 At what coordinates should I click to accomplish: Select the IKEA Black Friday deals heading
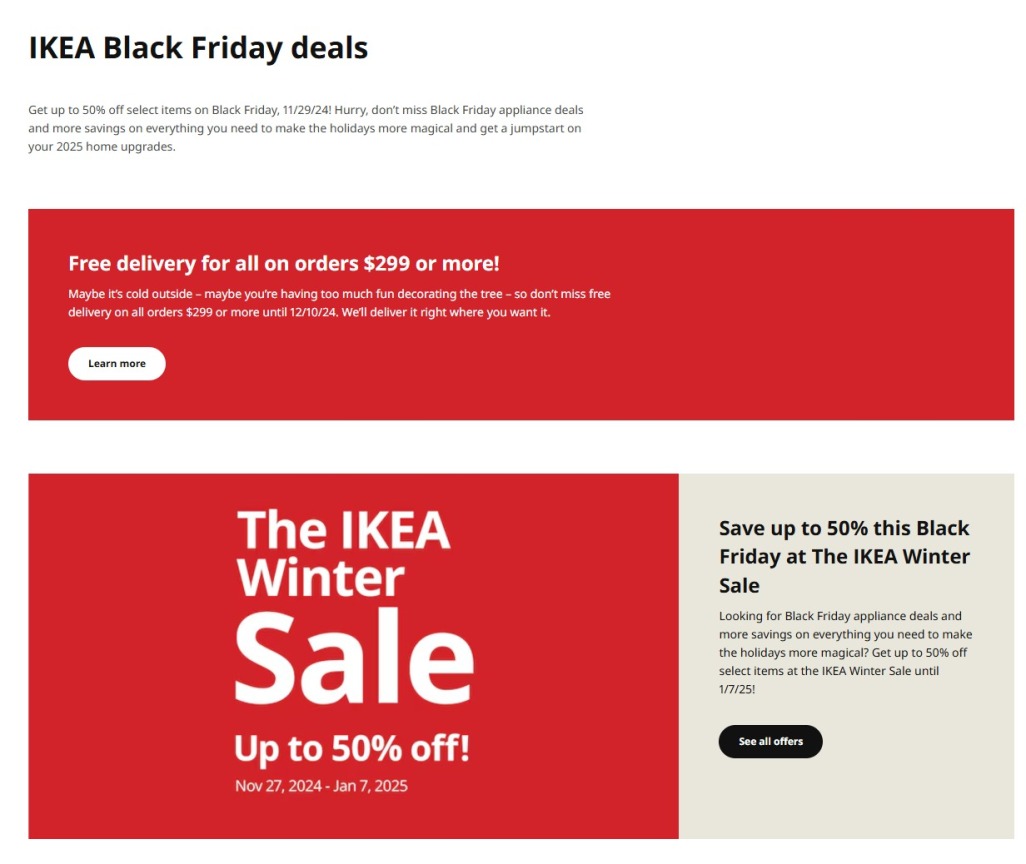pyautogui.click(x=198, y=47)
